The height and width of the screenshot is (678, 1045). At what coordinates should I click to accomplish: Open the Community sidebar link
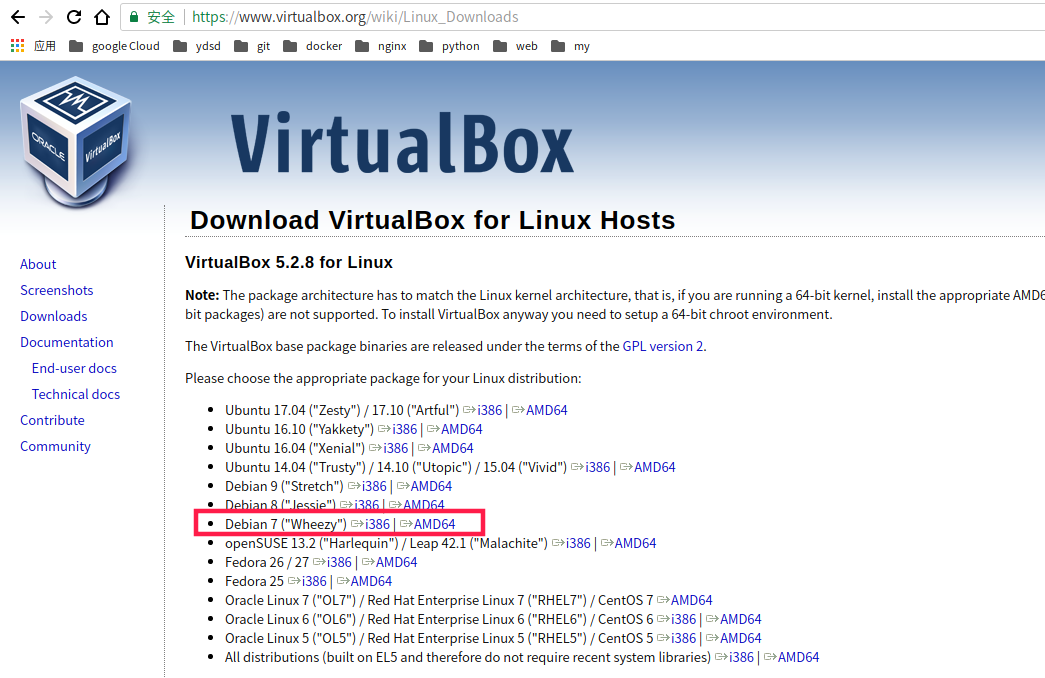click(55, 447)
